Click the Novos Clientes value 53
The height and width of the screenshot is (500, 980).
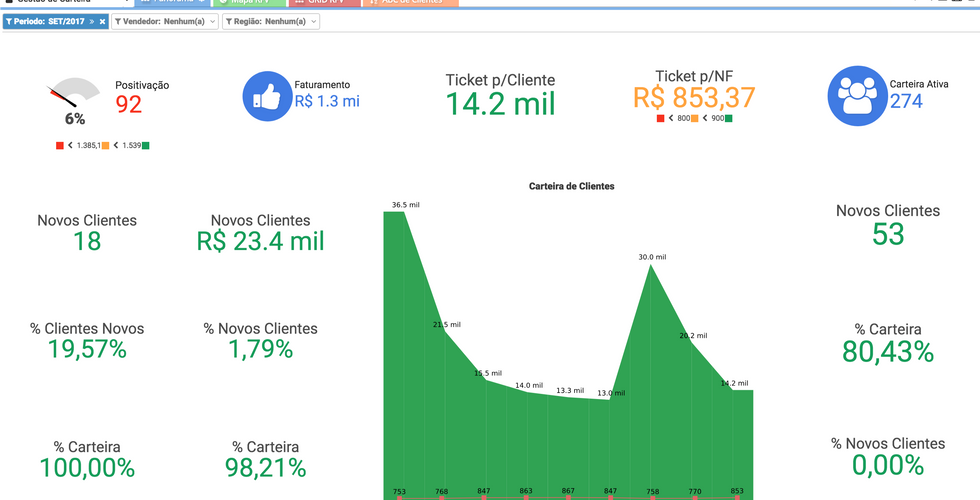point(888,234)
